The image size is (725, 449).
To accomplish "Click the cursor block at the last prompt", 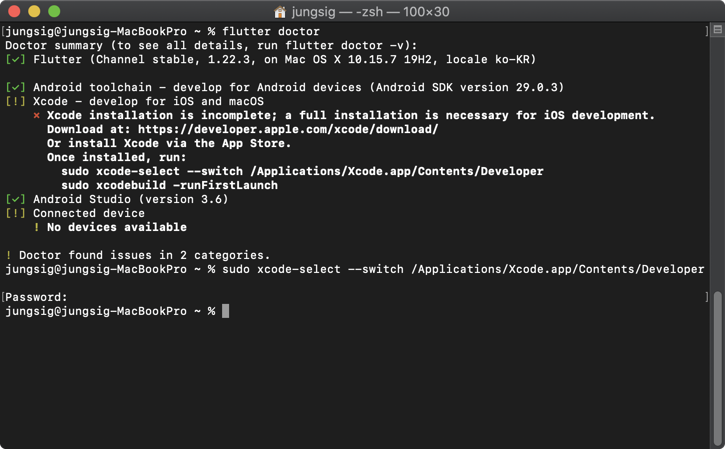I will tap(226, 311).
